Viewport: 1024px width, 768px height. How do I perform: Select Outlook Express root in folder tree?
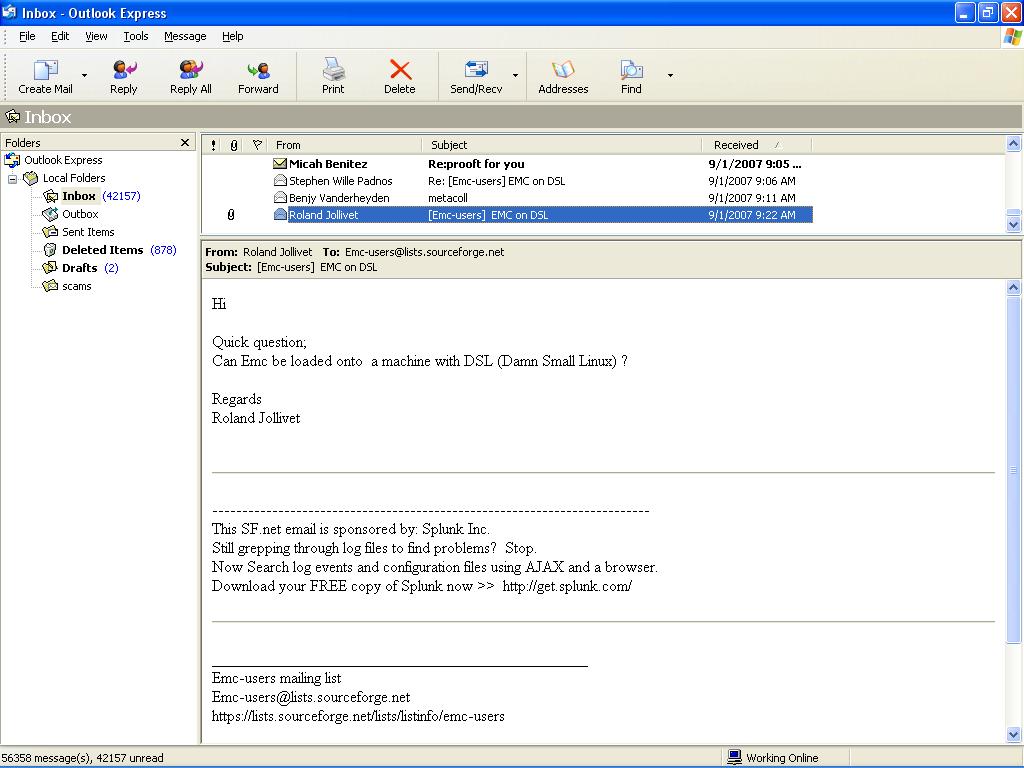coord(63,160)
